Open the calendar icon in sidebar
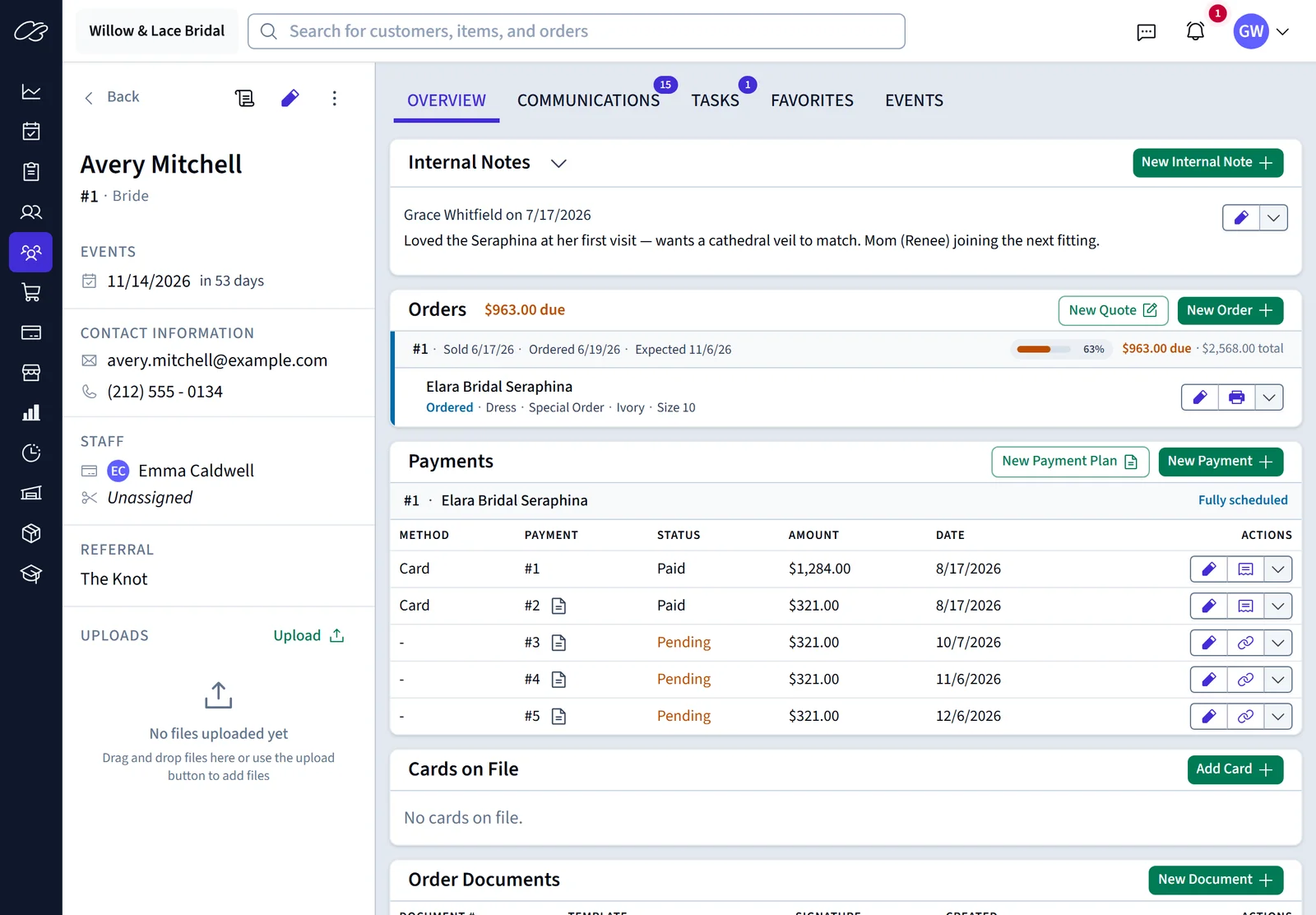 (x=31, y=132)
